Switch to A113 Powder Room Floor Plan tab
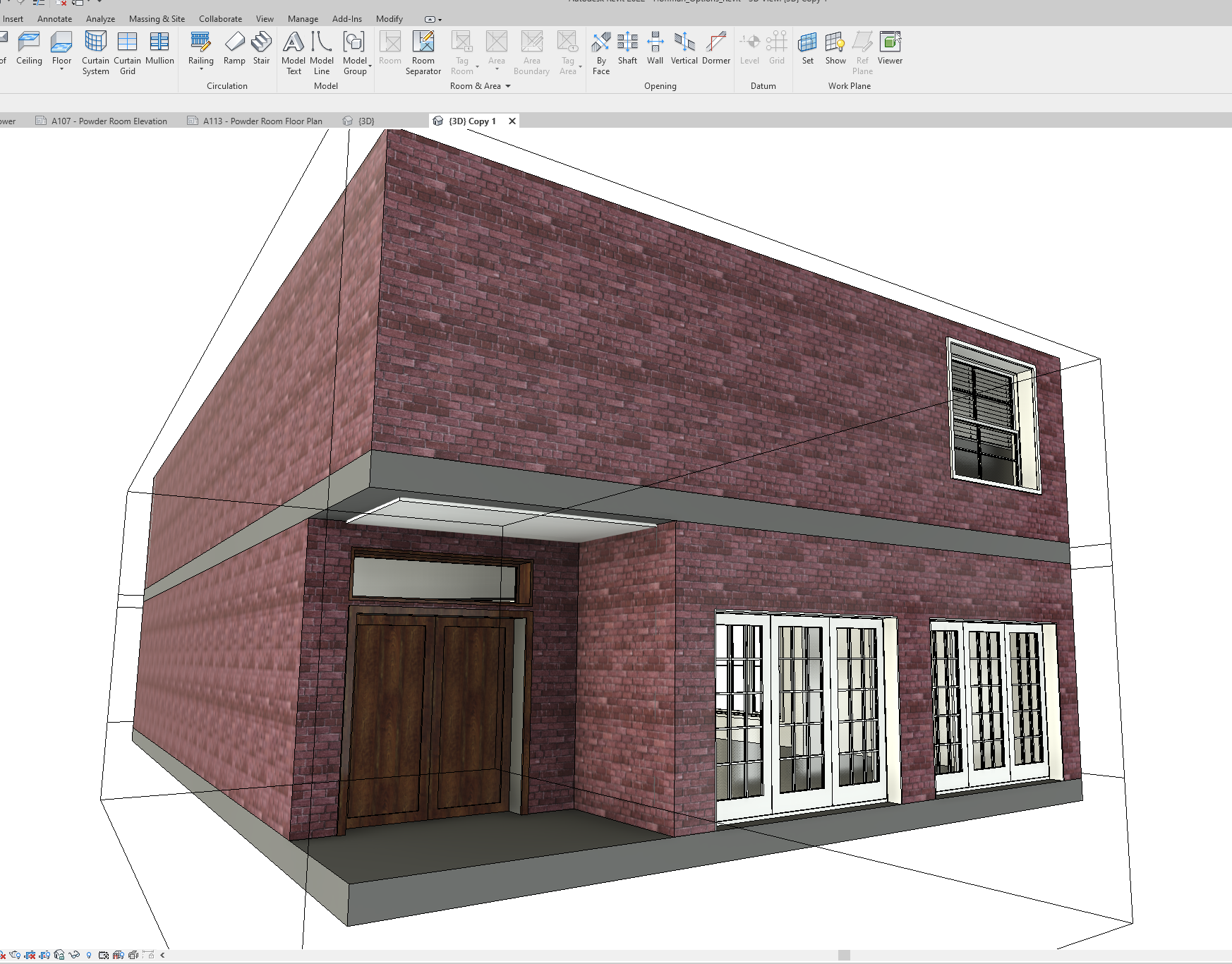This screenshot has height=964, width=1232. coord(255,121)
